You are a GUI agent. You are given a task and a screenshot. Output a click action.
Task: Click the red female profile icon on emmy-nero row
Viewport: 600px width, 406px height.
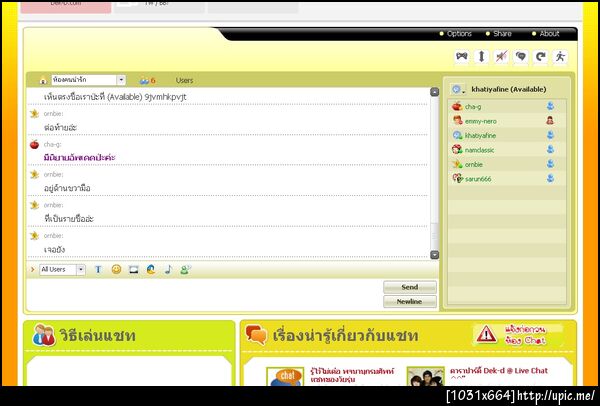[550, 121]
